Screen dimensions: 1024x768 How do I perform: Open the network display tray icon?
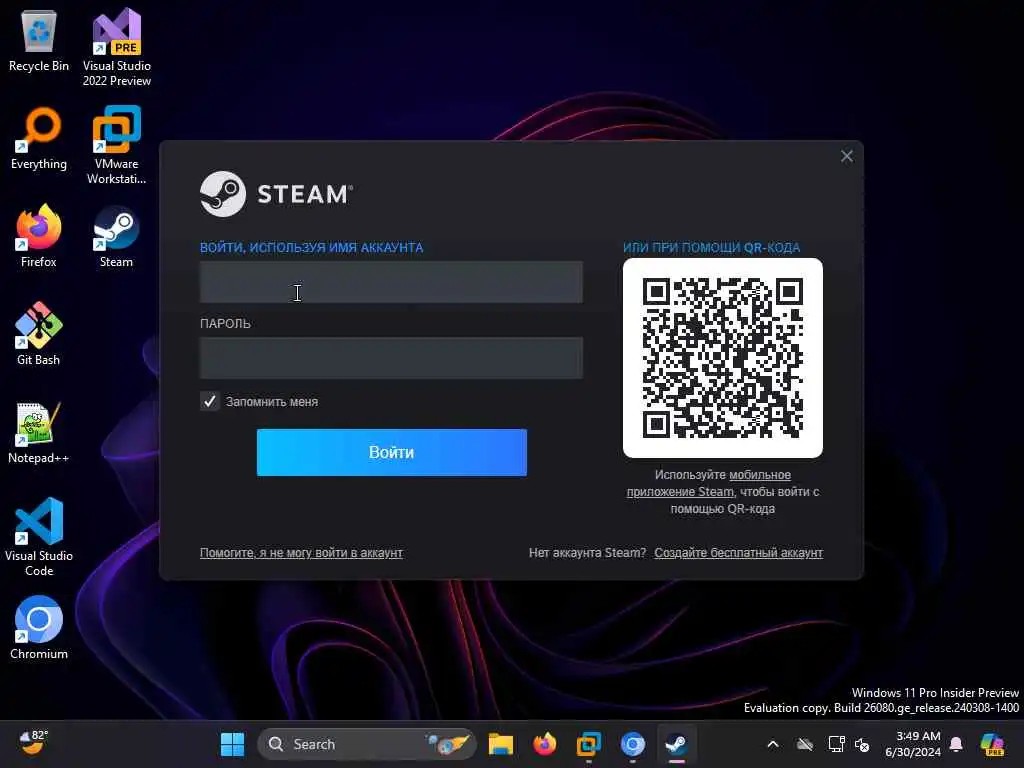point(837,744)
